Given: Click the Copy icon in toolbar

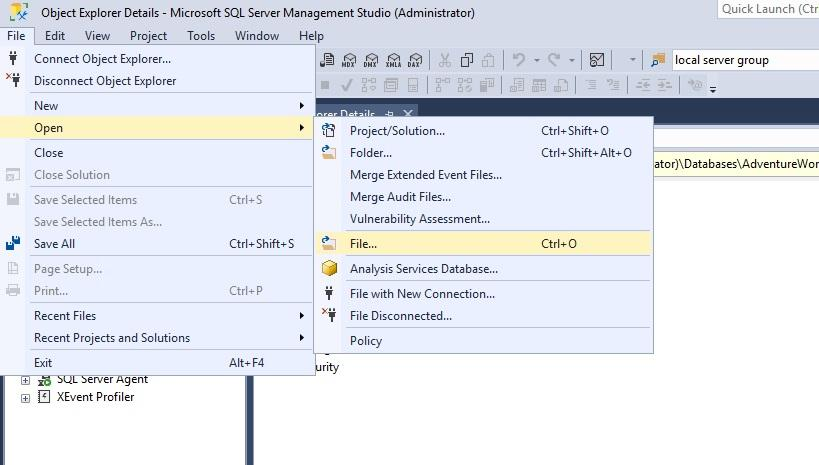Looking at the screenshot, I should point(466,60).
